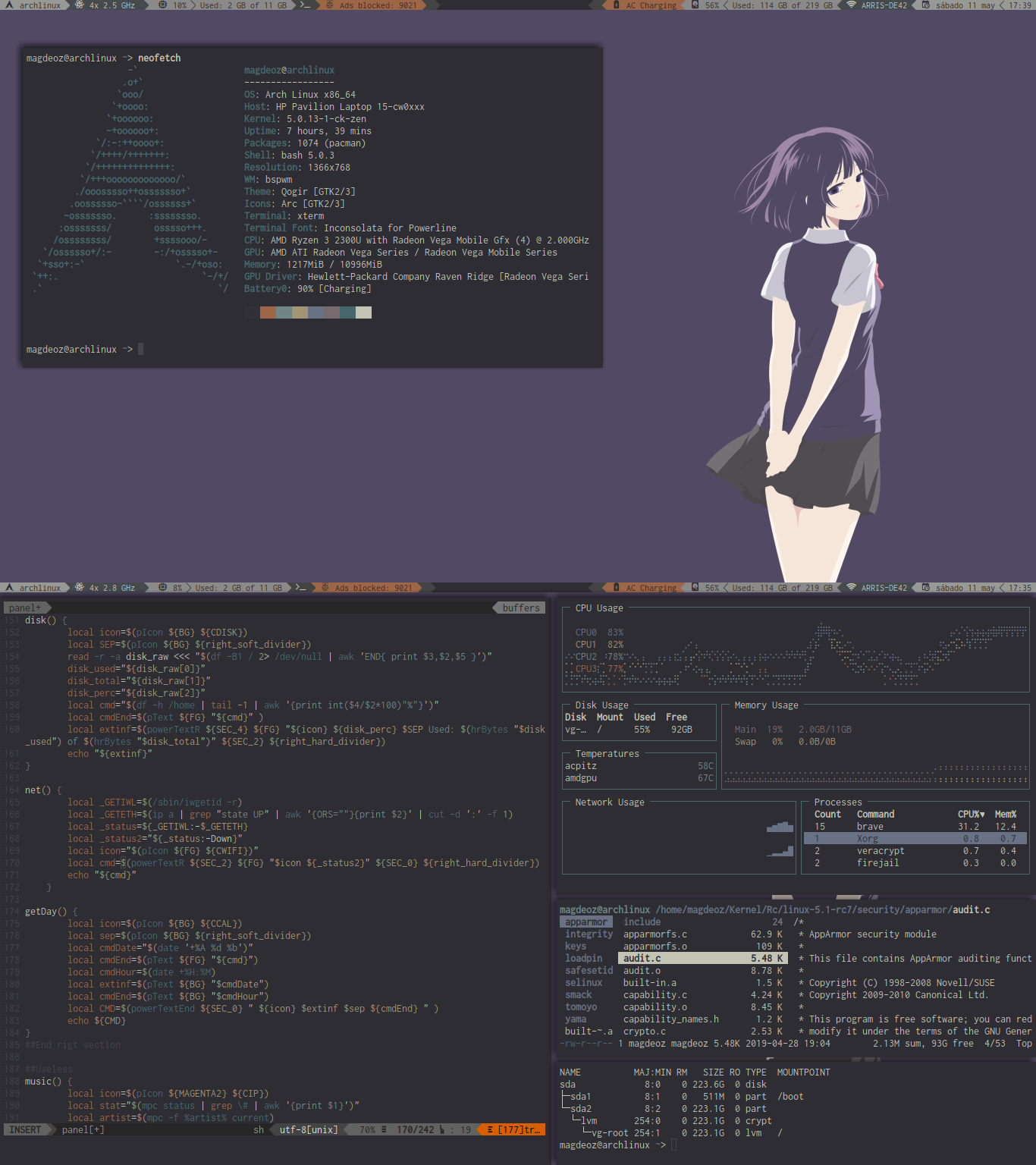The image size is (1036, 1165).
Task: Click the Wi-Fi icon in the middle panel
Action: pyautogui.click(x=851, y=588)
